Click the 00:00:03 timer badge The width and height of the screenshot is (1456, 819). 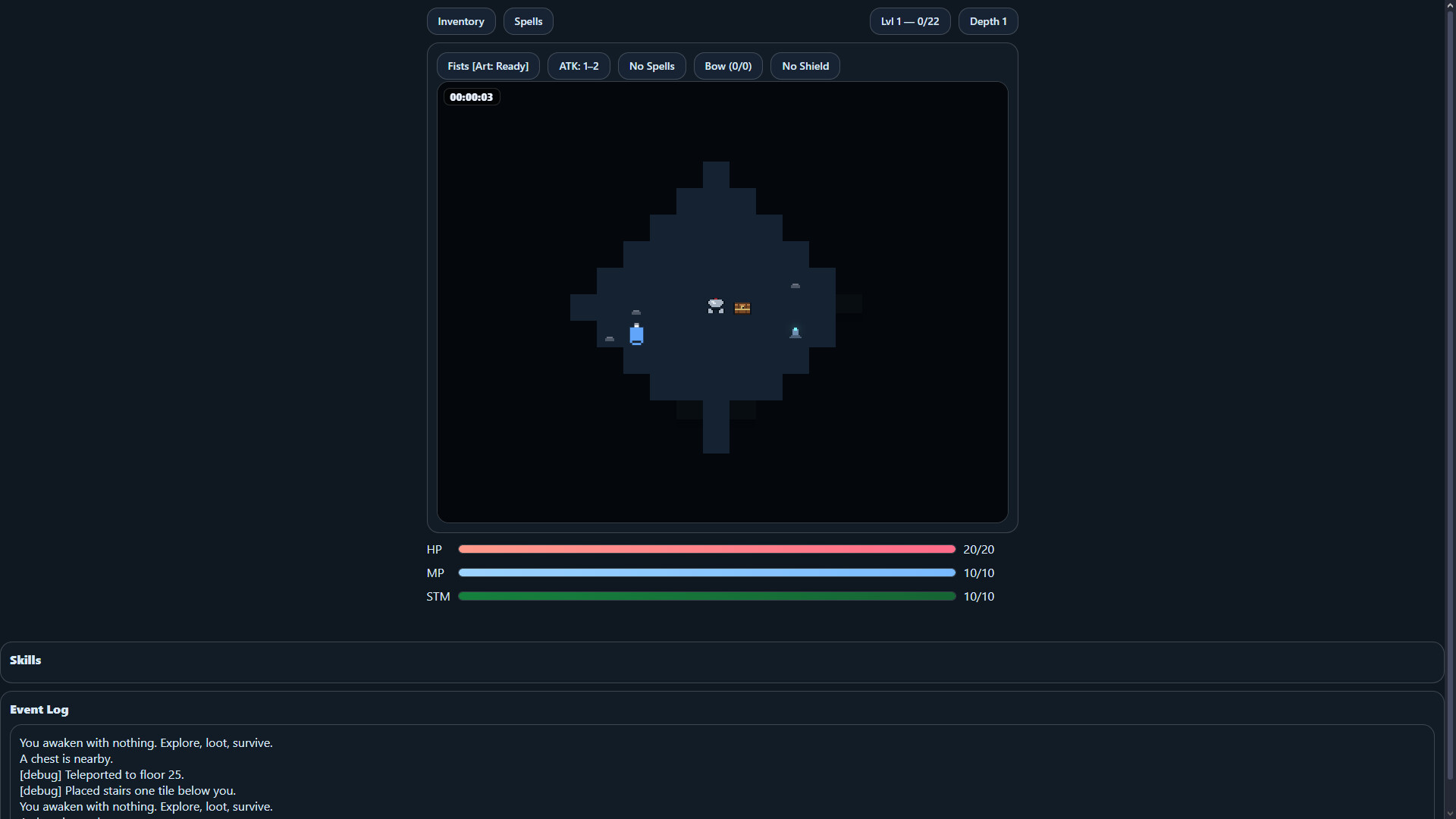click(471, 97)
